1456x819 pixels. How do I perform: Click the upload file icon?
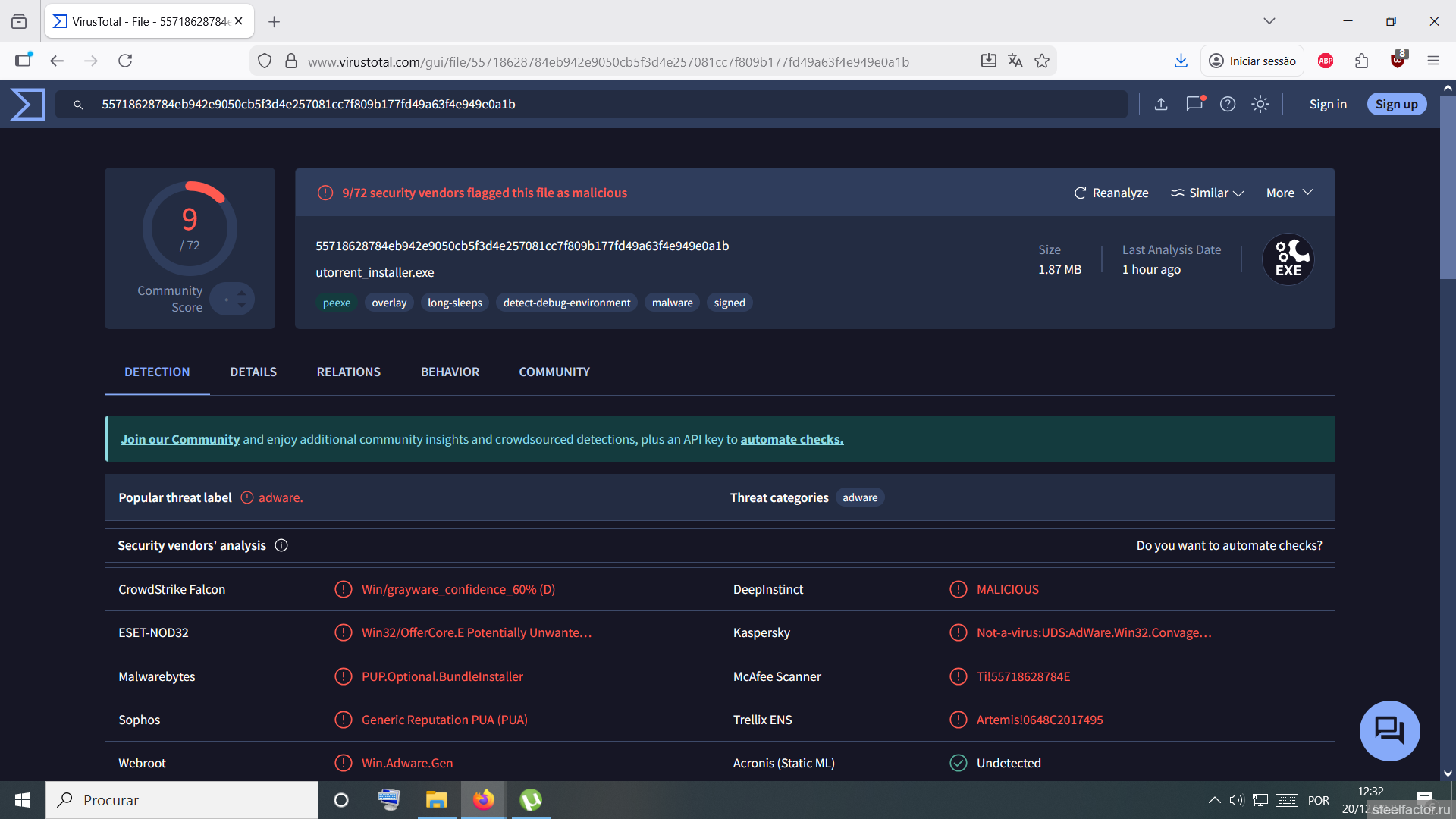(x=1160, y=104)
